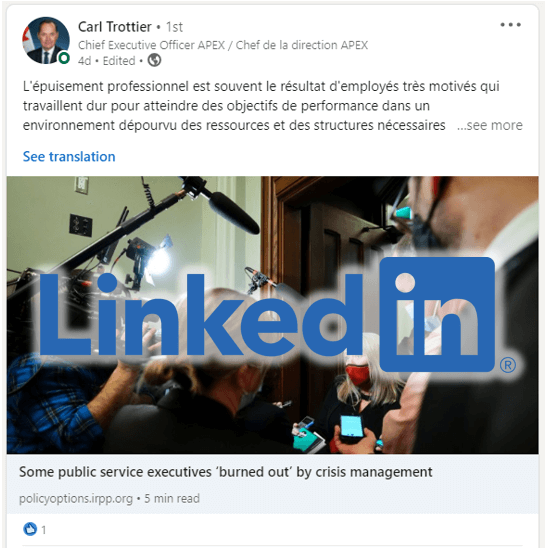Open the burned out article title
The height and width of the screenshot is (552, 546).
coord(225,472)
